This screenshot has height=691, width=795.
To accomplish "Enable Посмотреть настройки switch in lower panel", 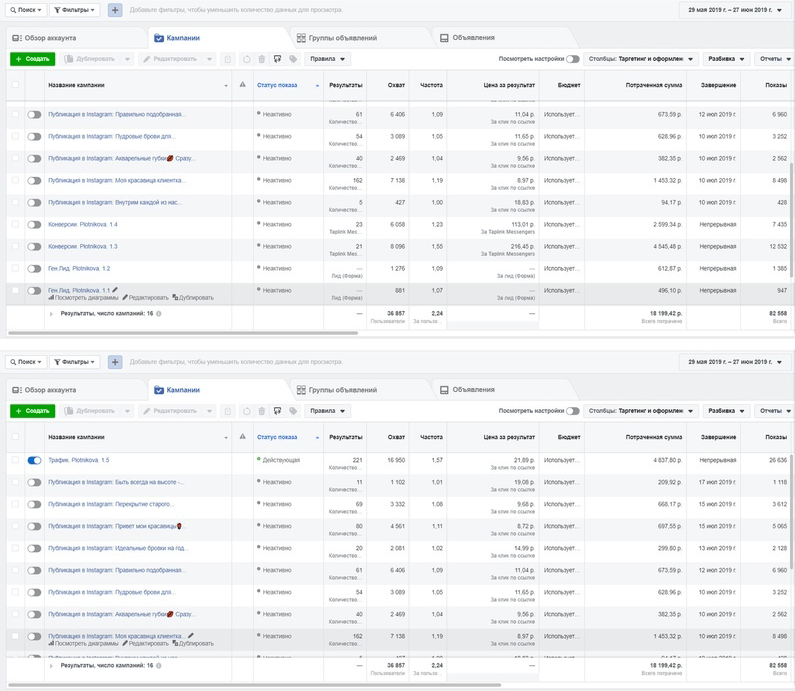I will pos(573,411).
